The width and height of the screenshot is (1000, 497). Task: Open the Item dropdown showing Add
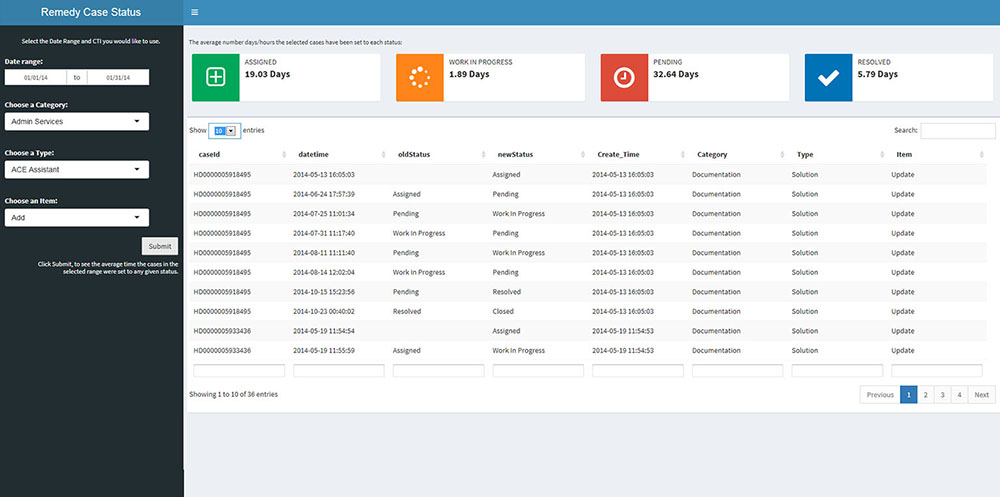click(77, 218)
